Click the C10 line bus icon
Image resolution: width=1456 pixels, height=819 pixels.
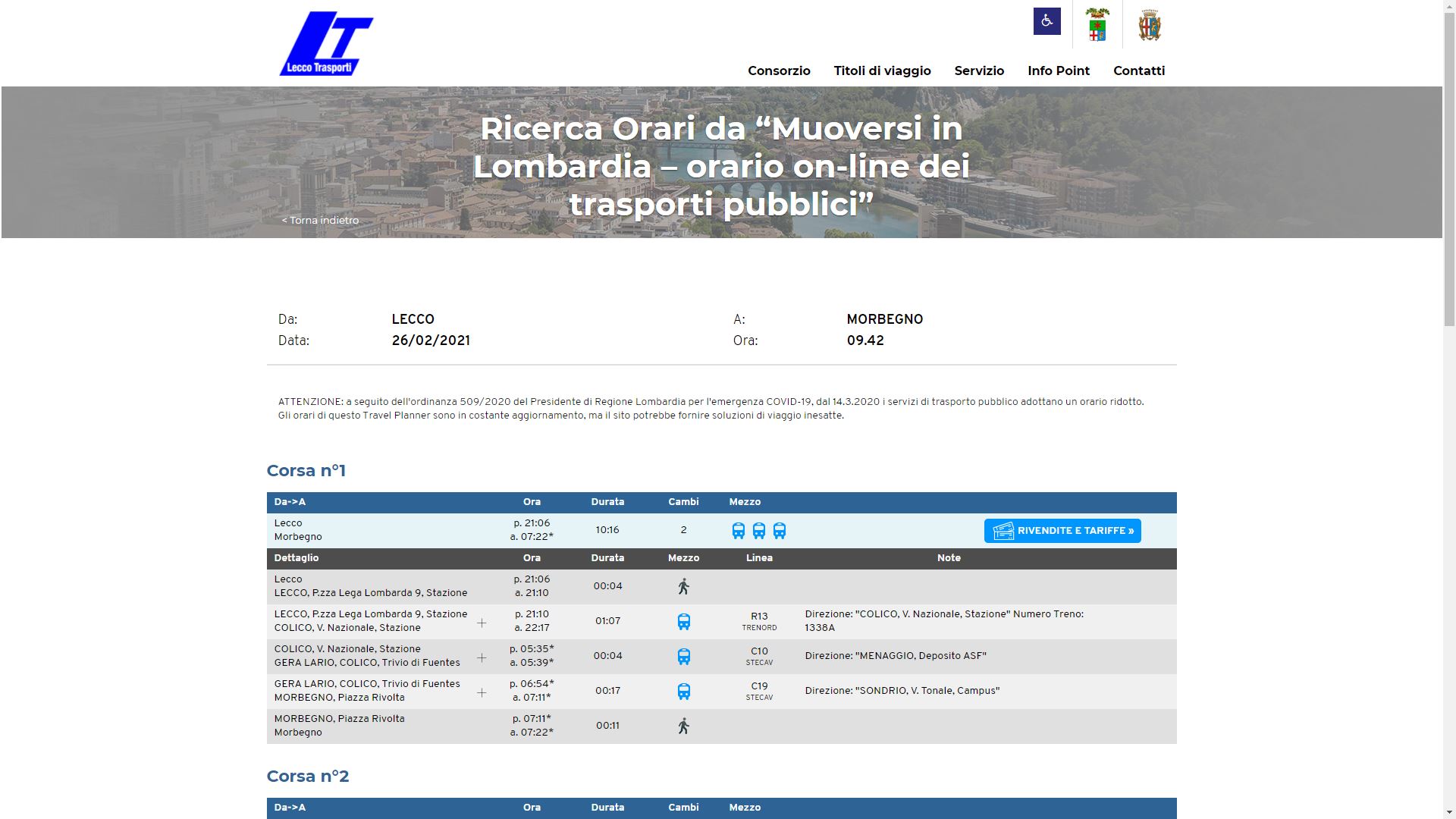683,657
